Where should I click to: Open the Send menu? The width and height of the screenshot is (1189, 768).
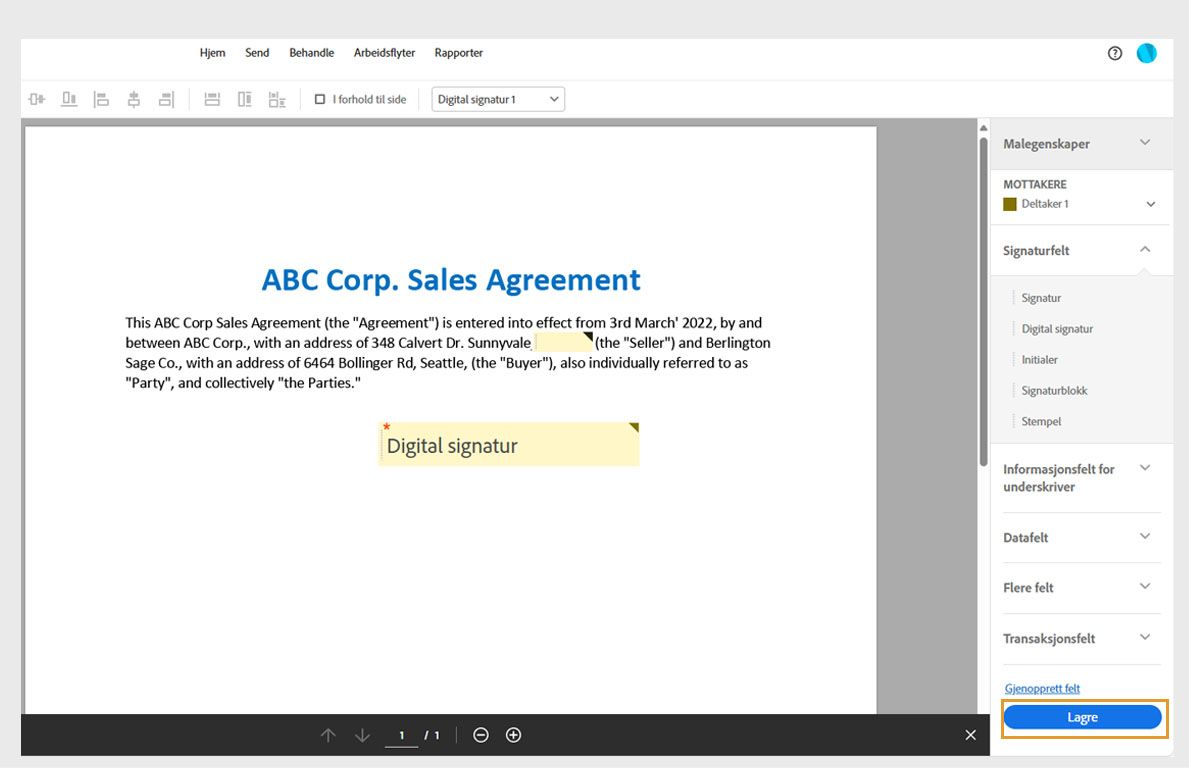(x=257, y=53)
